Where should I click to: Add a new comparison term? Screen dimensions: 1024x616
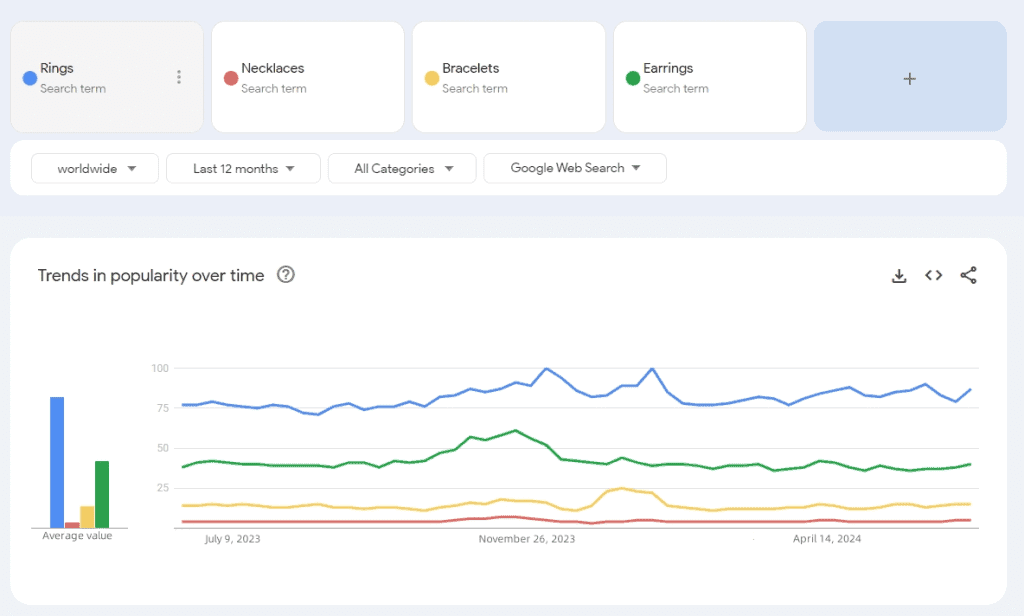coord(909,78)
